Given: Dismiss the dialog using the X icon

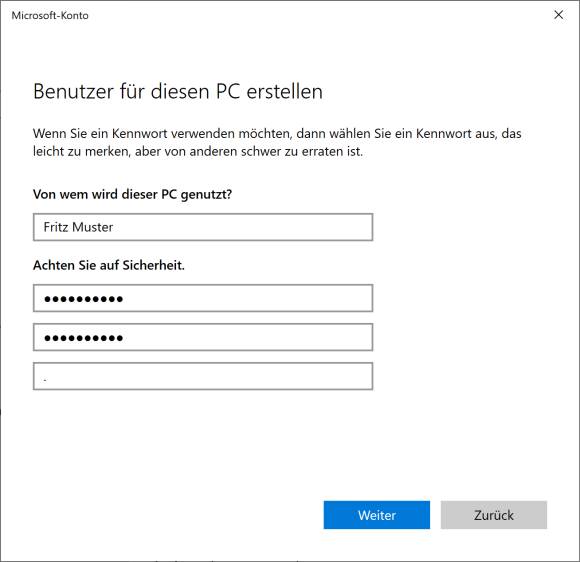Looking at the screenshot, I should (559, 15).
